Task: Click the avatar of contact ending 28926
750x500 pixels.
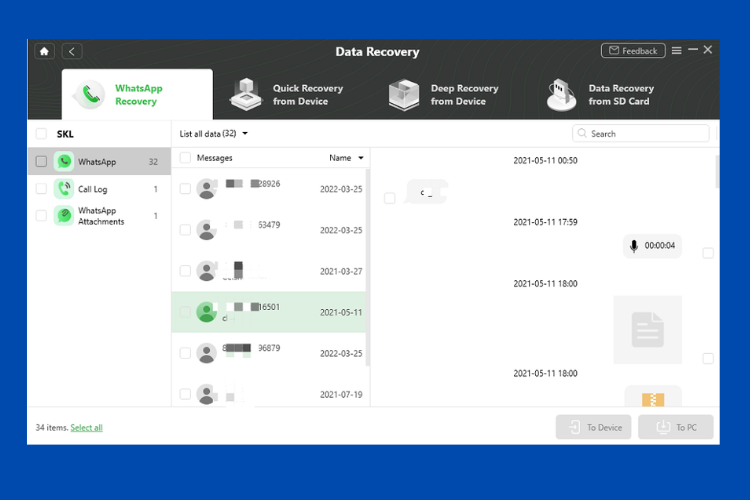Action: click(x=207, y=189)
